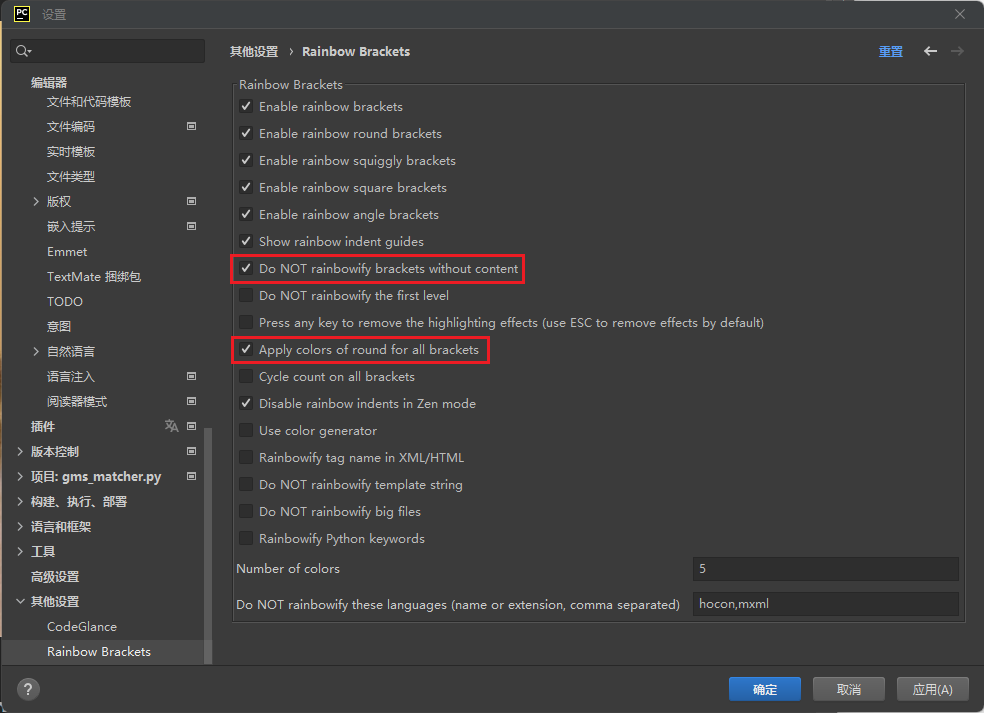Uncheck Enable rainbow squiggly brackets
Image resolution: width=984 pixels, height=713 pixels.
click(246, 160)
